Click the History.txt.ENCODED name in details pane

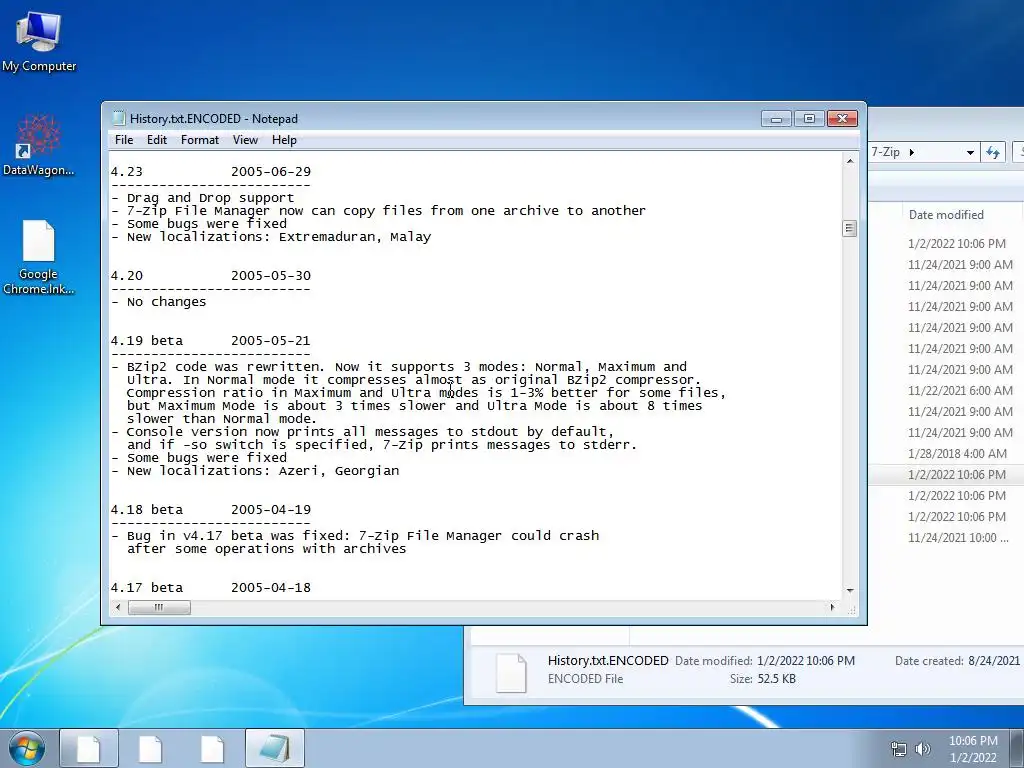click(x=608, y=661)
